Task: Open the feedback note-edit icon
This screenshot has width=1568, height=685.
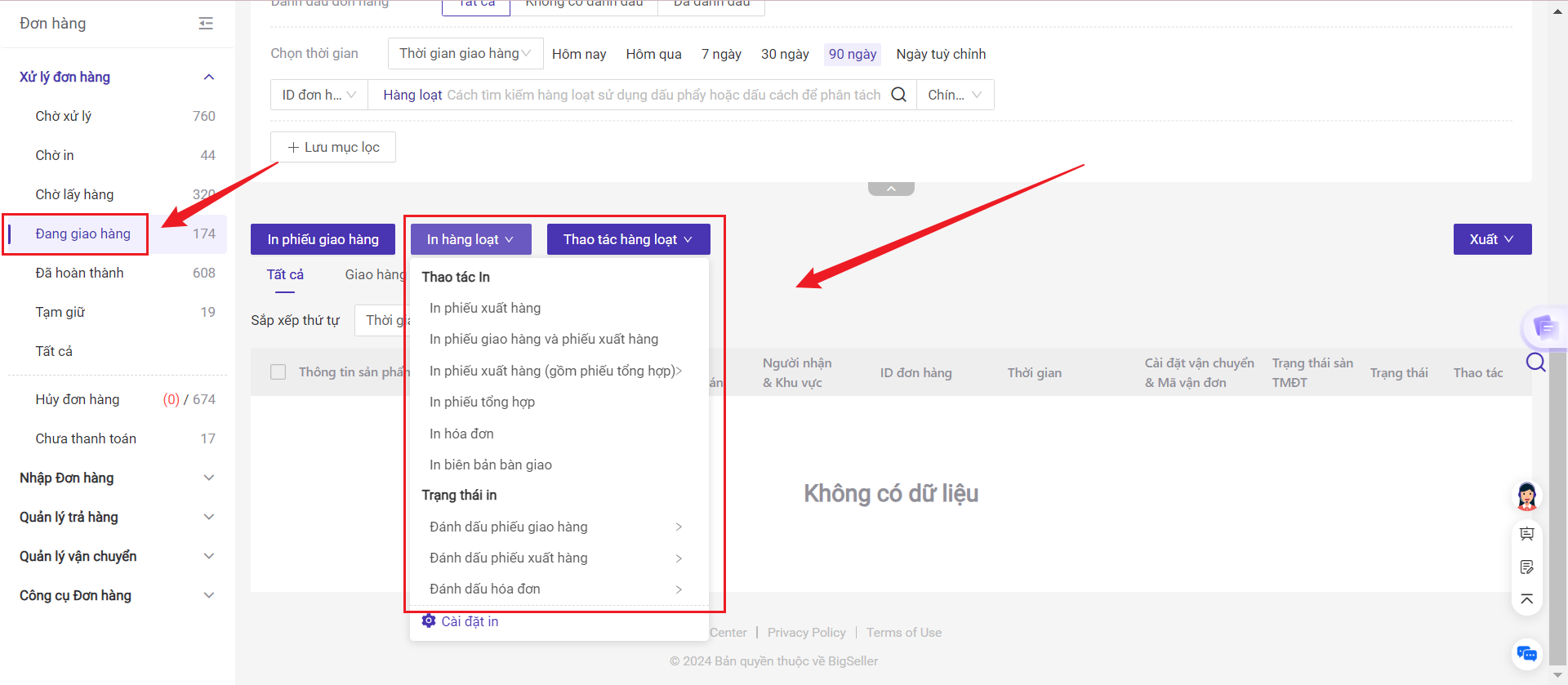Action: (x=1526, y=567)
